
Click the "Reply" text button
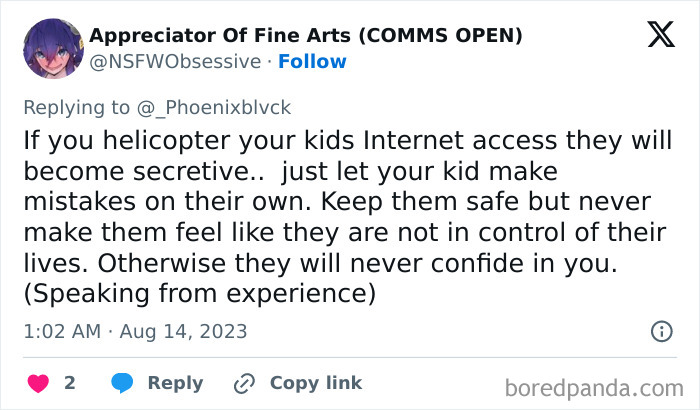tap(175, 383)
